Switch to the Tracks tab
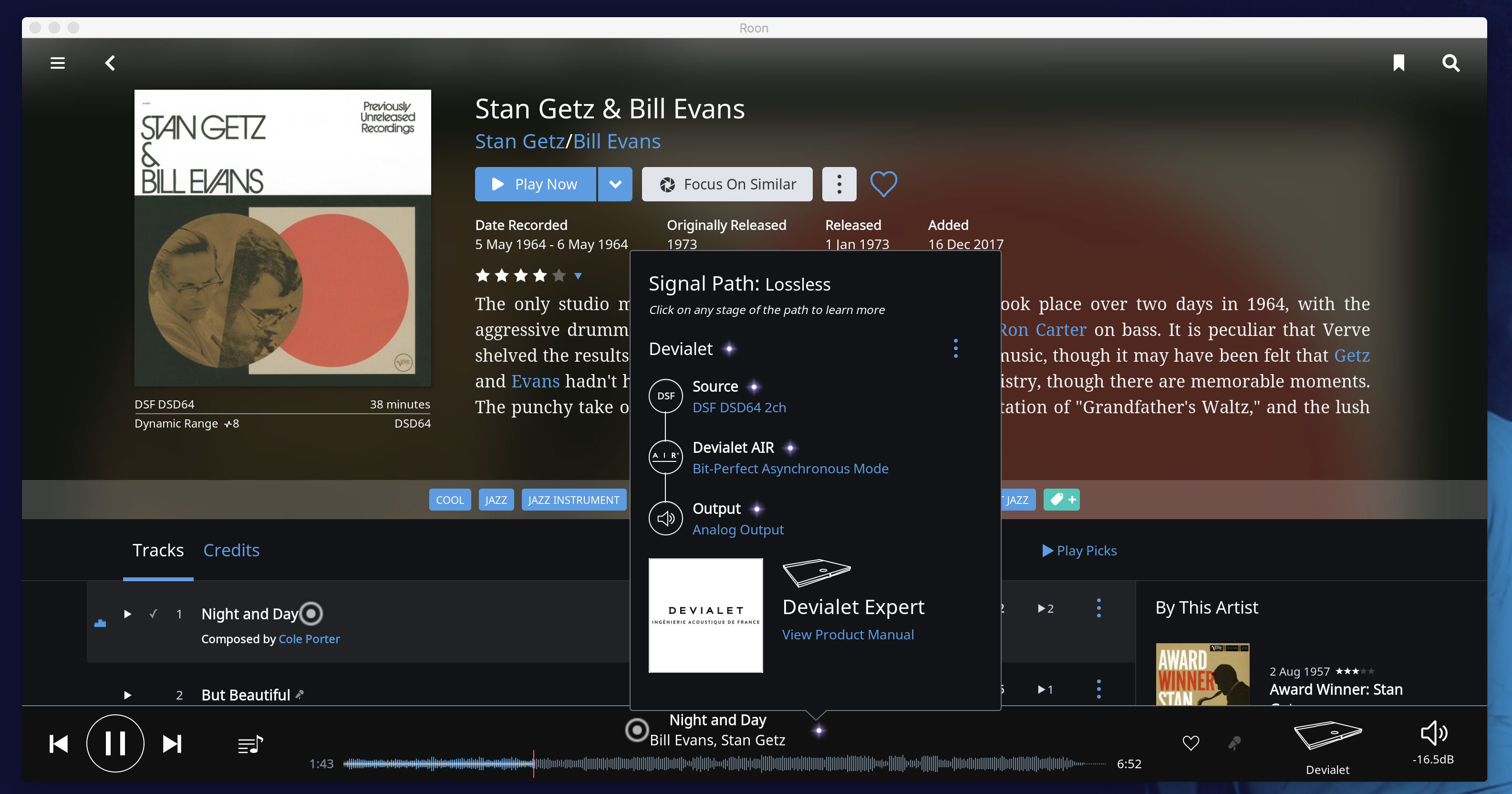 (x=158, y=550)
